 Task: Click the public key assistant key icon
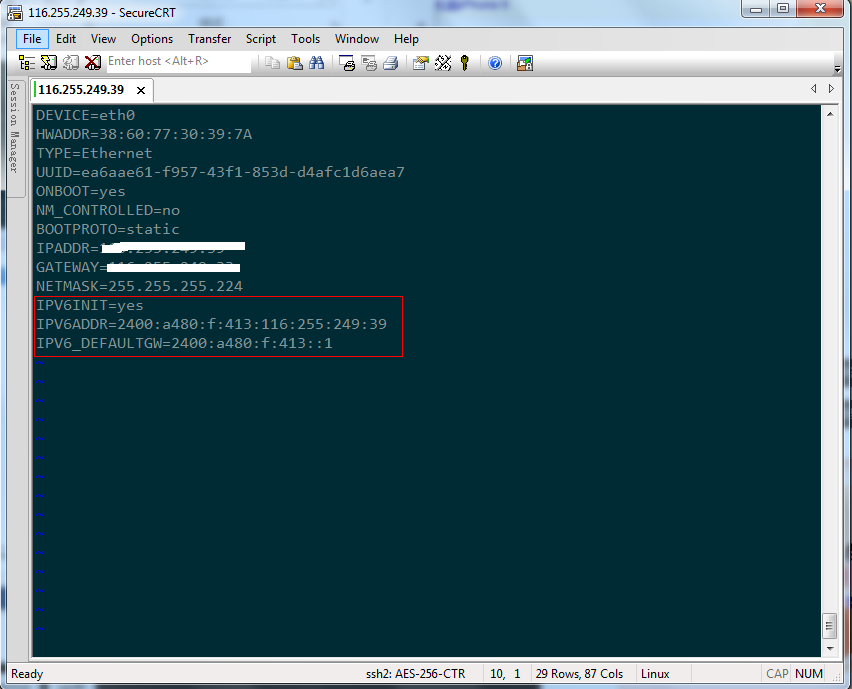point(465,63)
